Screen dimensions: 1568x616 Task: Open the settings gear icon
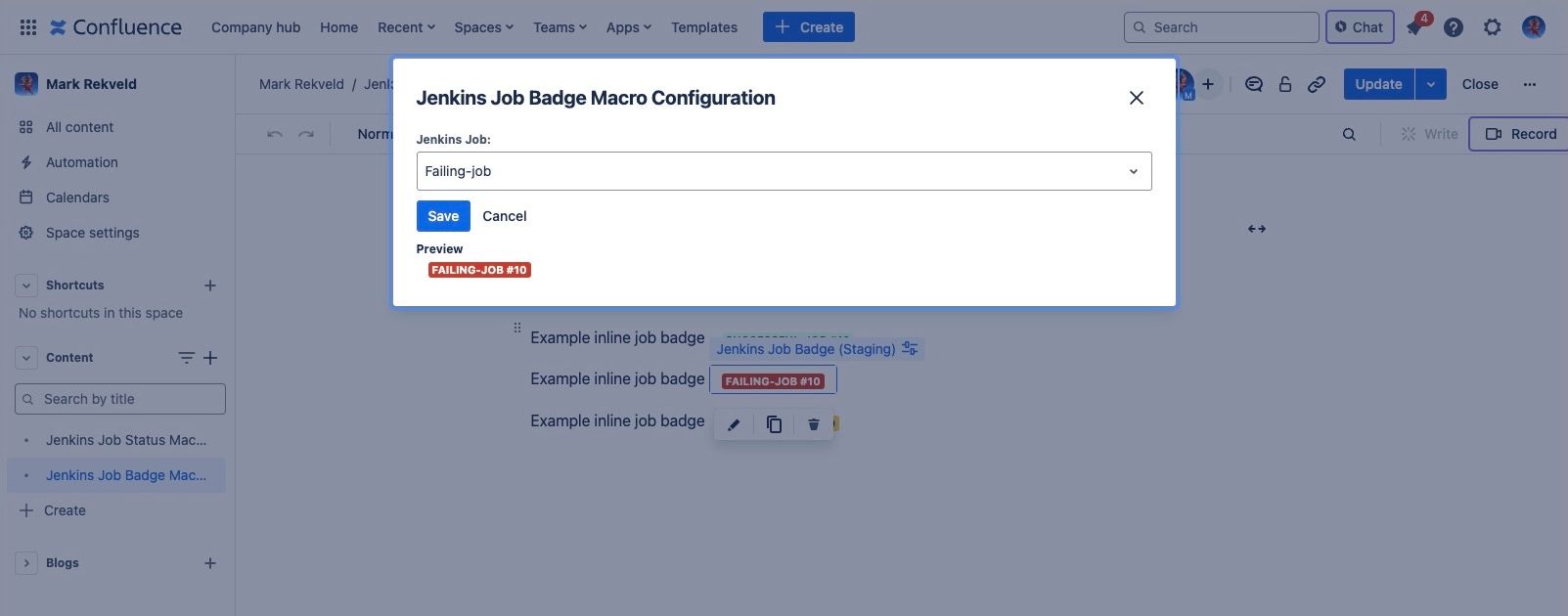point(1492,27)
